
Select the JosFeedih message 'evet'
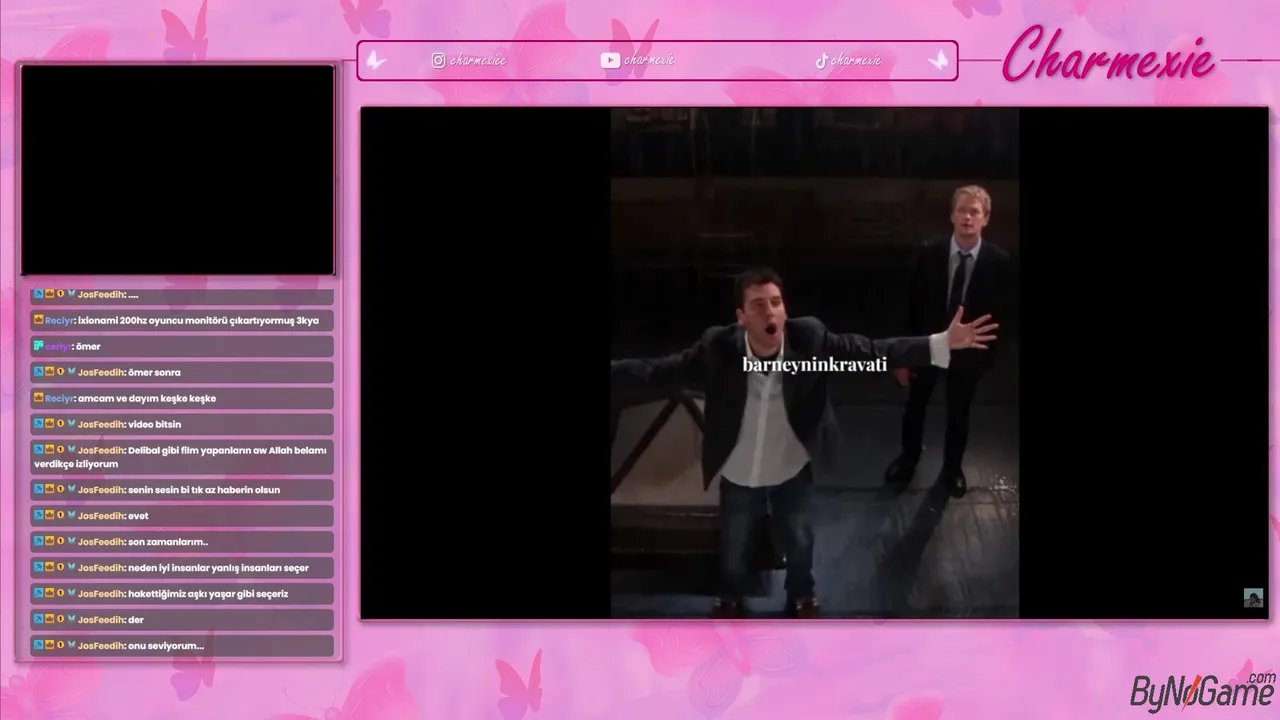click(182, 516)
